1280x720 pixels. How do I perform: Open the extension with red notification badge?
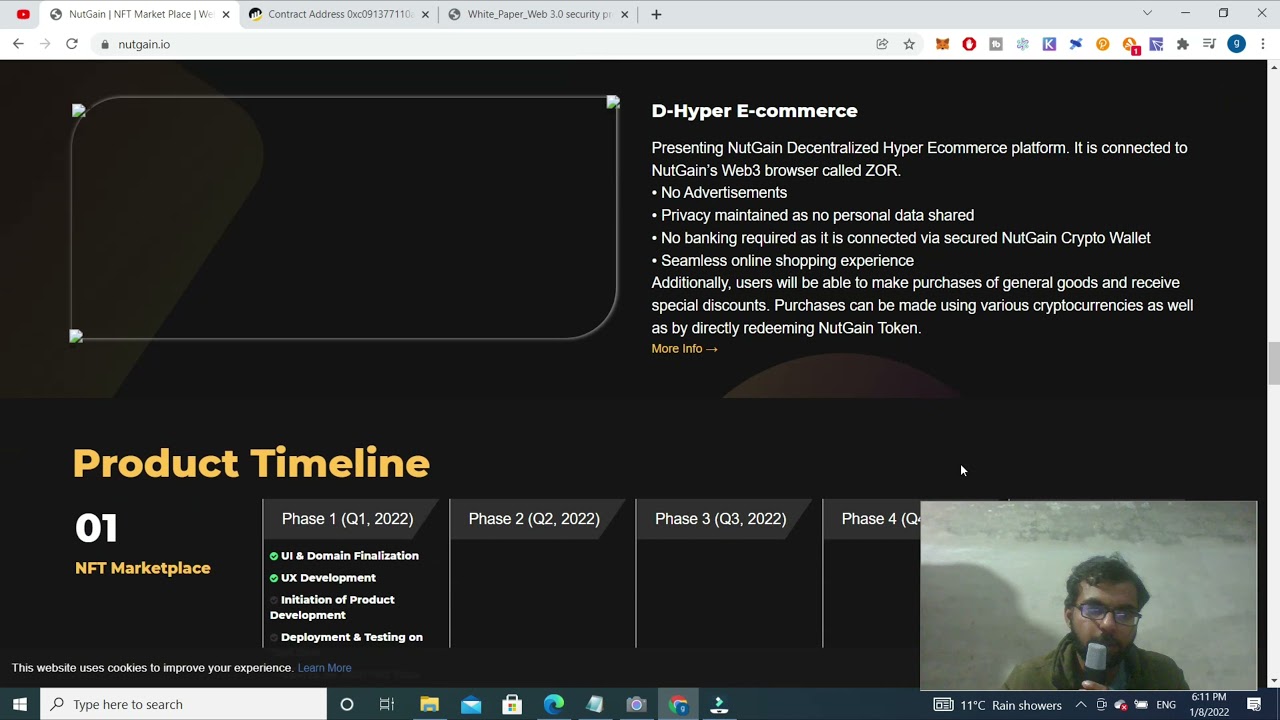click(x=1130, y=45)
